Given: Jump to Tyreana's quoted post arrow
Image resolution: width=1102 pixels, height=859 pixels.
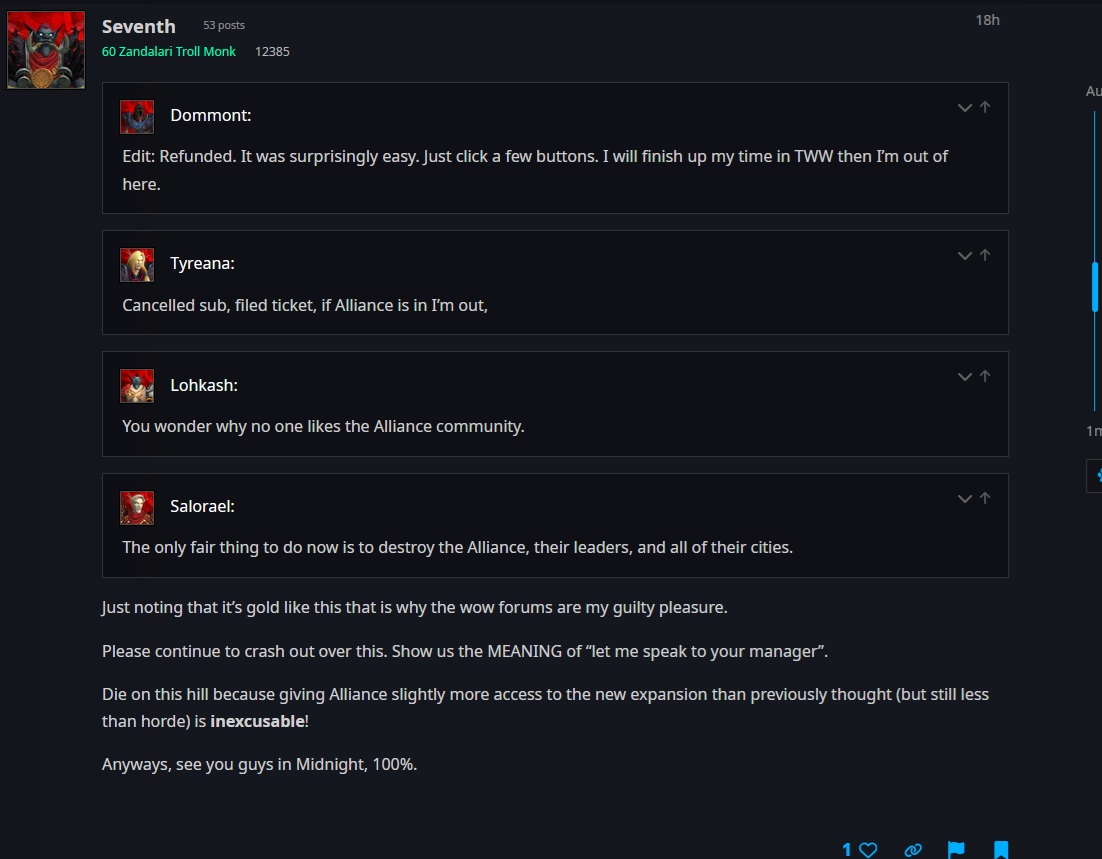Looking at the screenshot, I should tap(985, 255).
